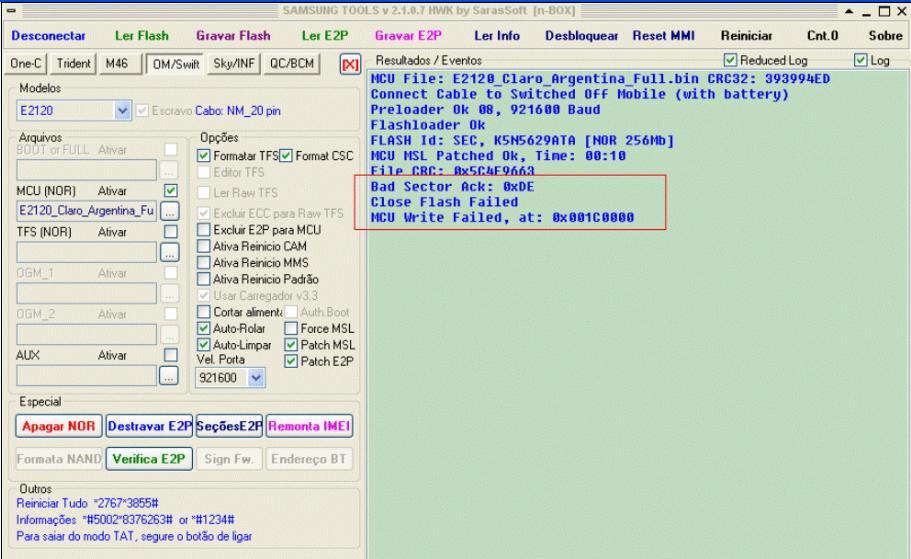This screenshot has height=559, width=911.
Task: Click log line 'Close Flash Failed'
Action: click(444, 202)
